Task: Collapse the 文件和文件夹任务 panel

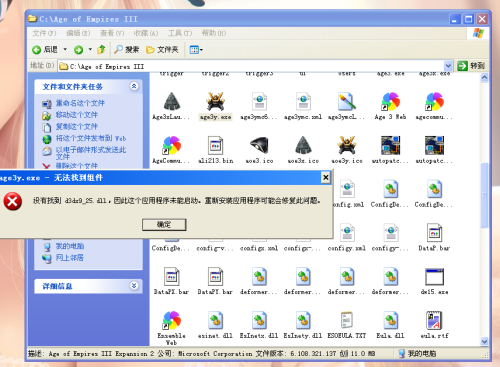Action: click(134, 86)
